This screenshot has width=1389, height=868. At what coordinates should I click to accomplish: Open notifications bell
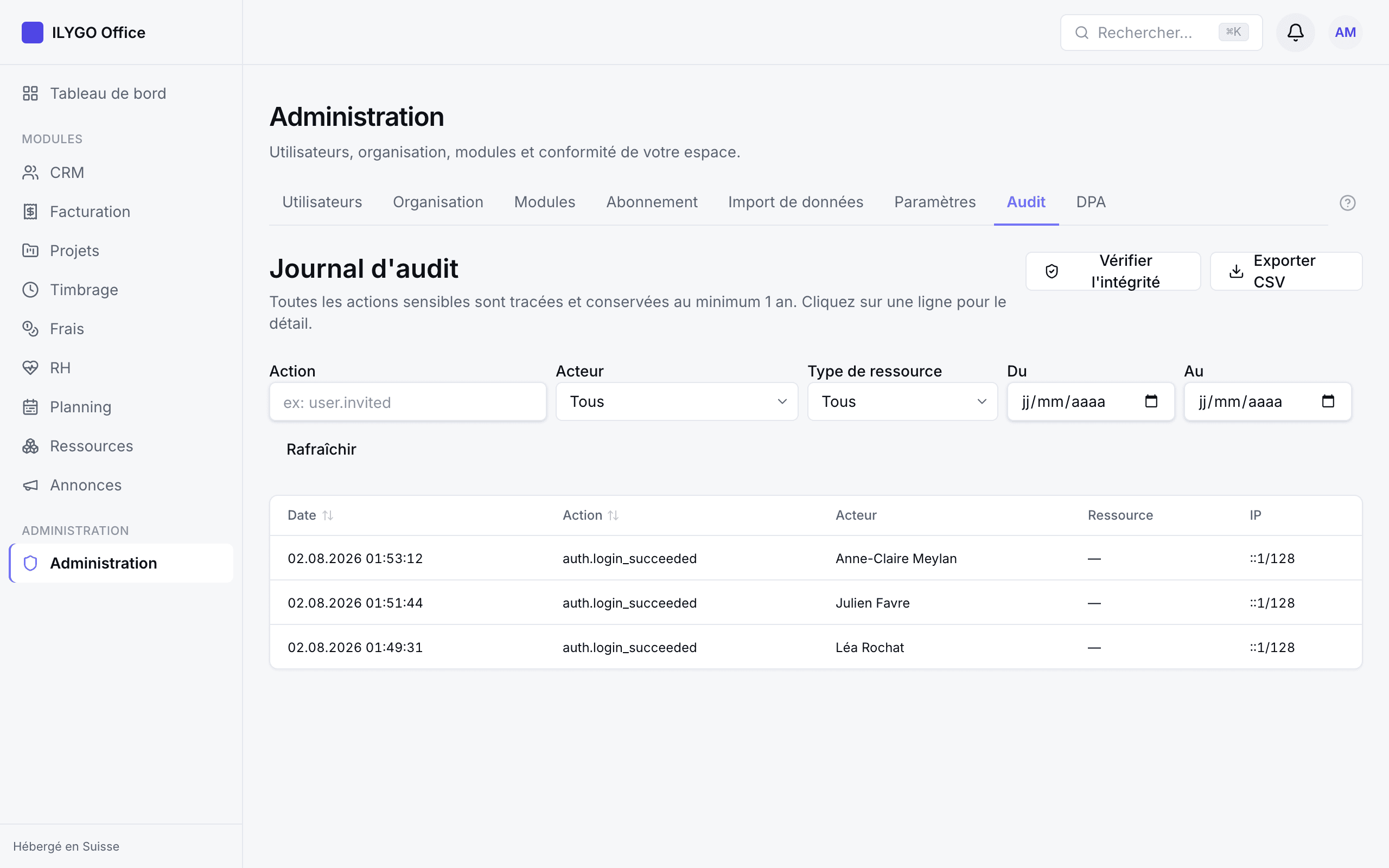click(1295, 32)
